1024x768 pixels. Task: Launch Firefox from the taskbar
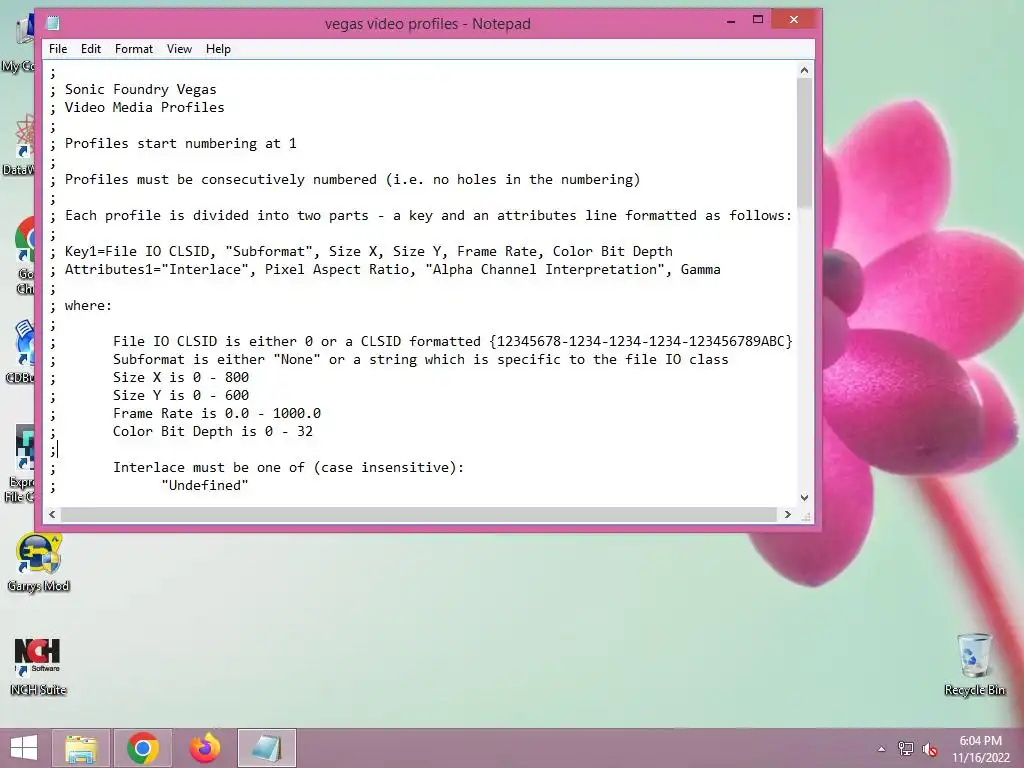point(204,748)
